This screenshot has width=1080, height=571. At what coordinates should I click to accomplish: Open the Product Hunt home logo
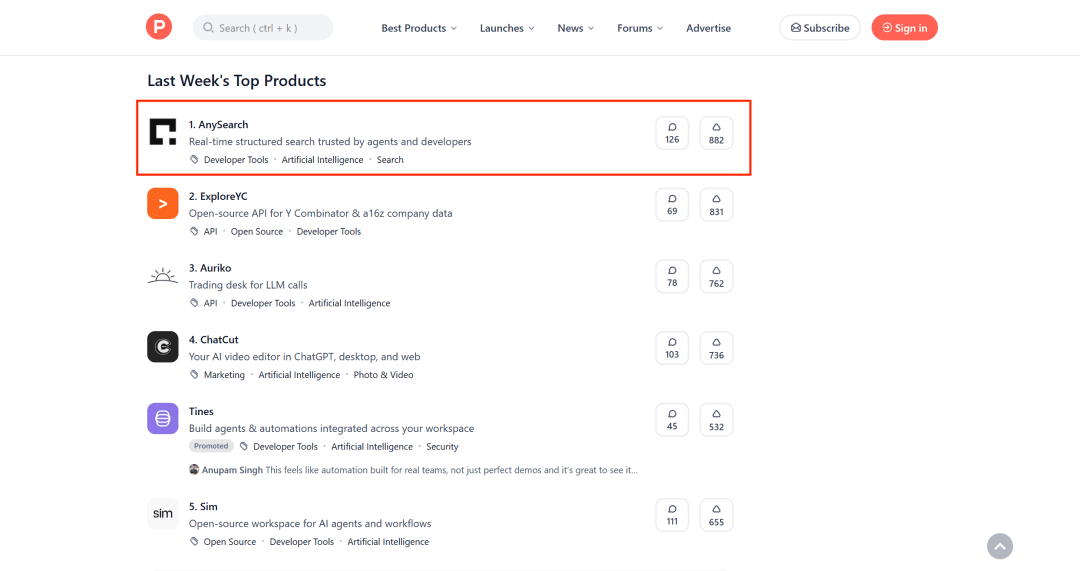click(158, 27)
